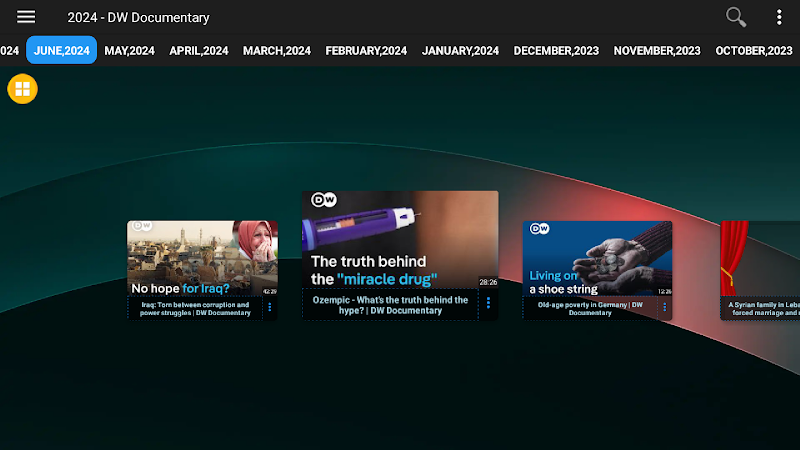This screenshot has width=800, height=450.
Task: Click the Iraq: Torn between corruption title
Action: point(195,309)
